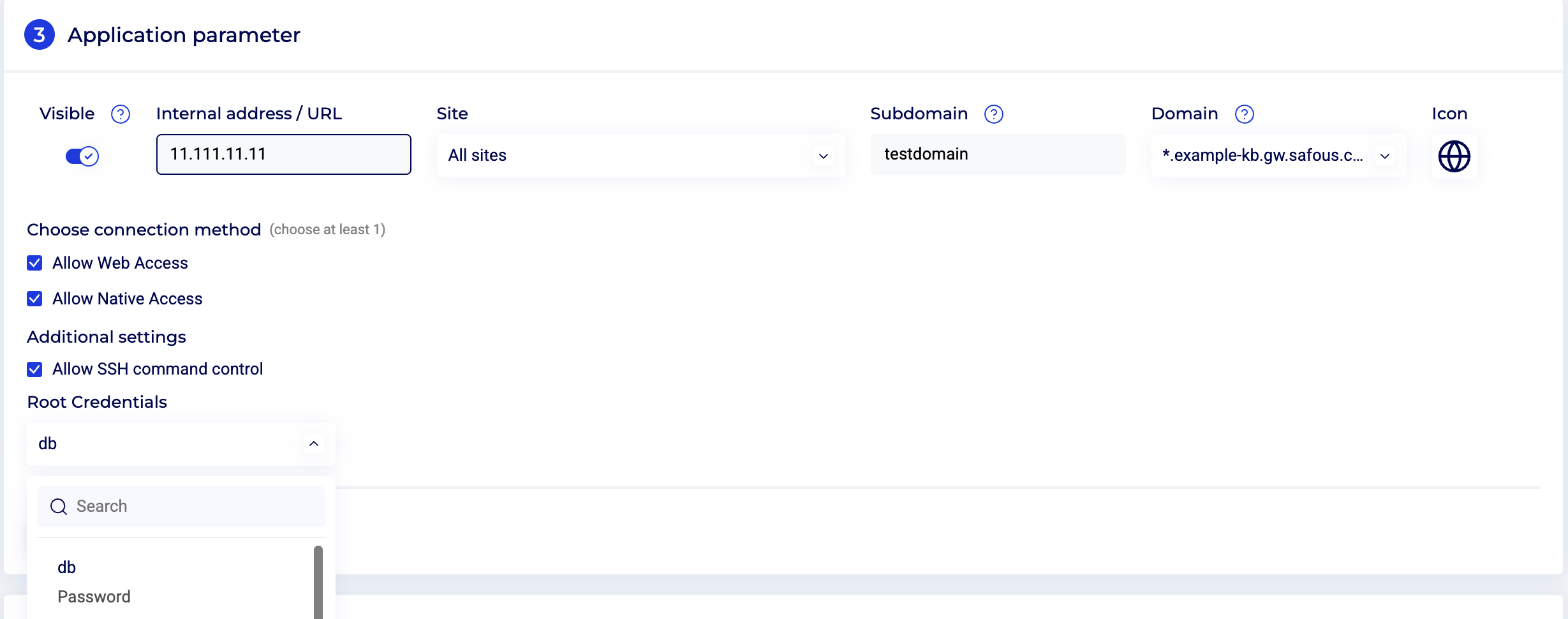Click the Subdomain help question mark icon
The width and height of the screenshot is (1568, 619).
coord(993,114)
